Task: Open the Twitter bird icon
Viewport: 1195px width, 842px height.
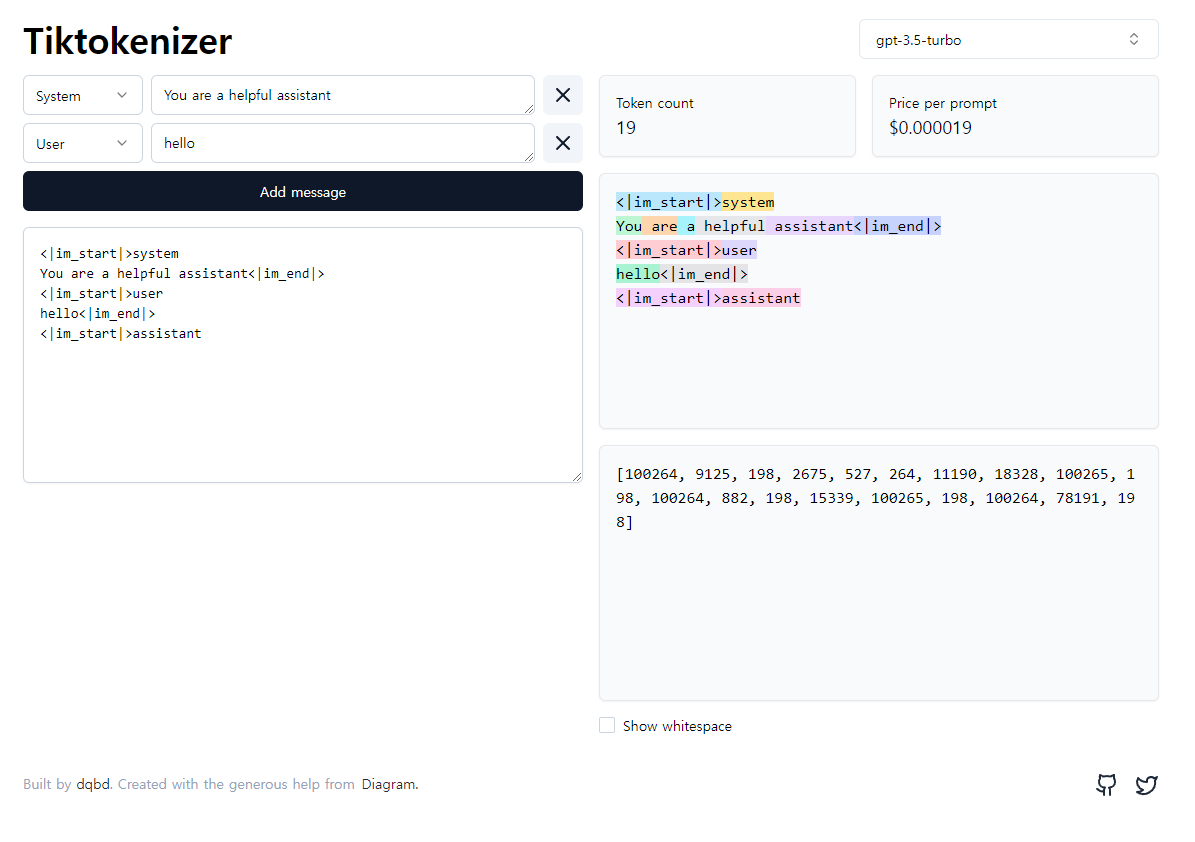Action: pyautogui.click(x=1146, y=785)
